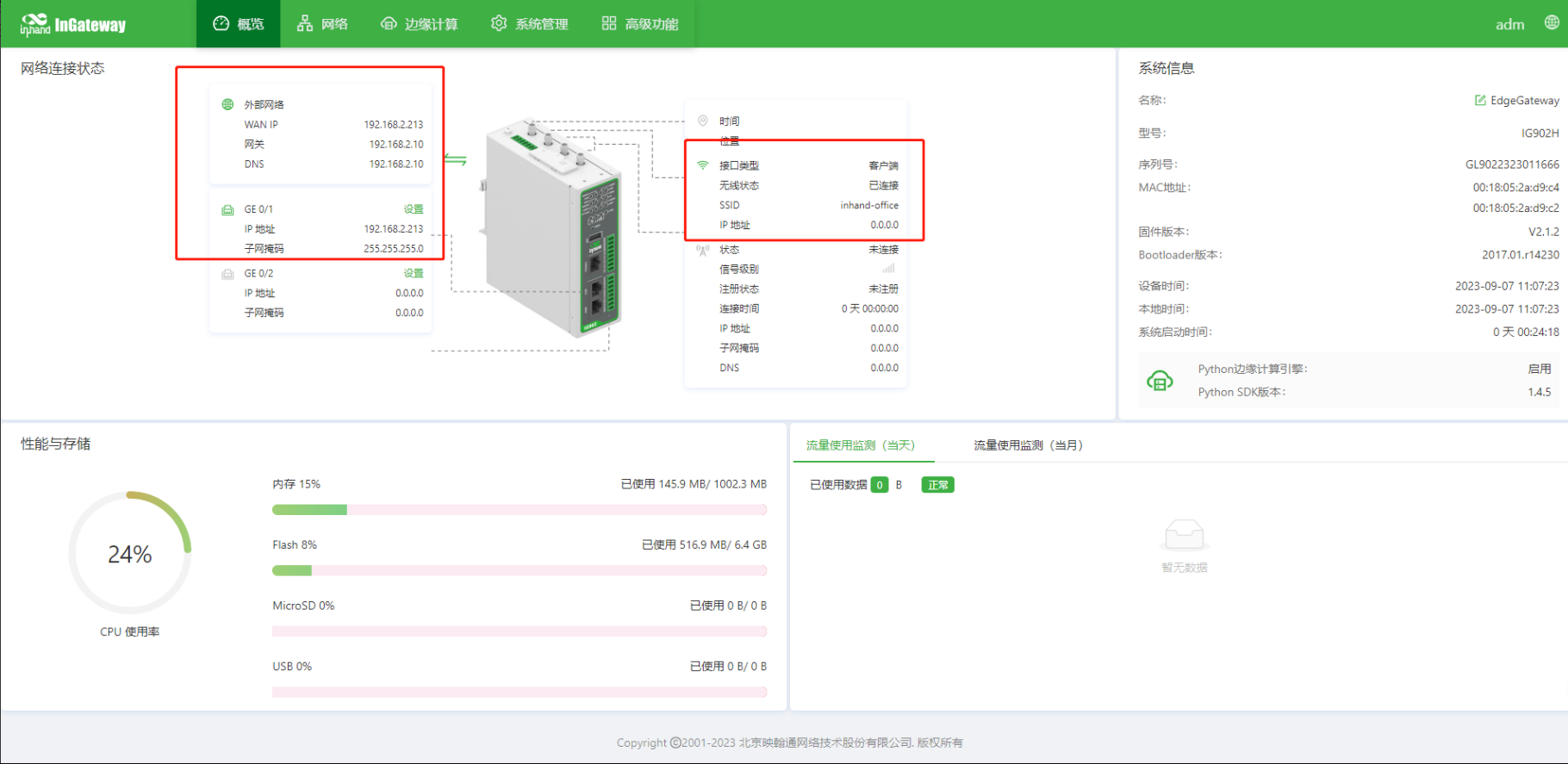
Task: Click the CPU usage circular gauge
Action: [130, 553]
